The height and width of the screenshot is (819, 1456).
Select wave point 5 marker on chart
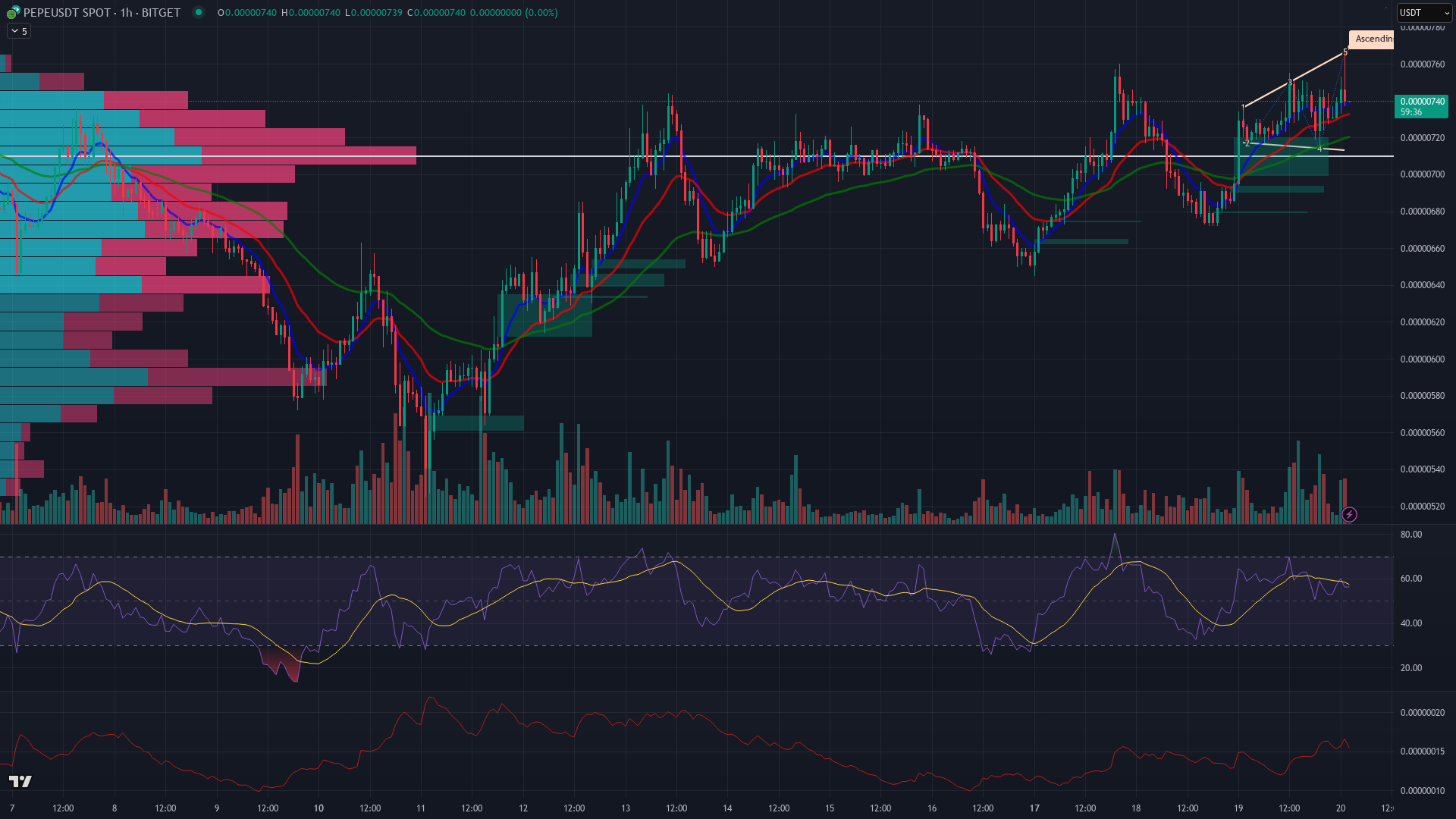[1345, 52]
